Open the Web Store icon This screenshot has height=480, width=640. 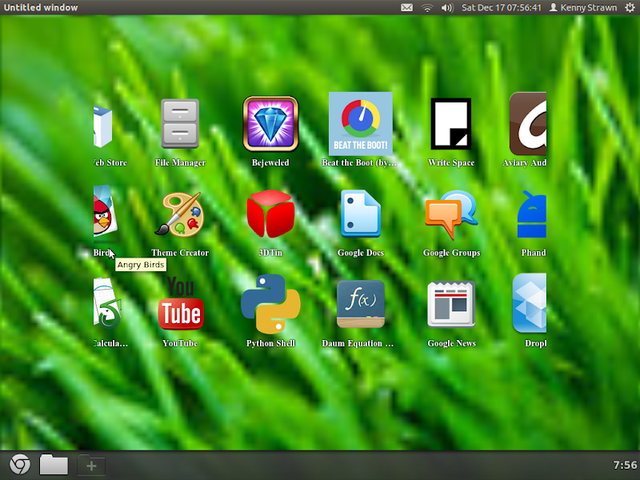[102, 127]
